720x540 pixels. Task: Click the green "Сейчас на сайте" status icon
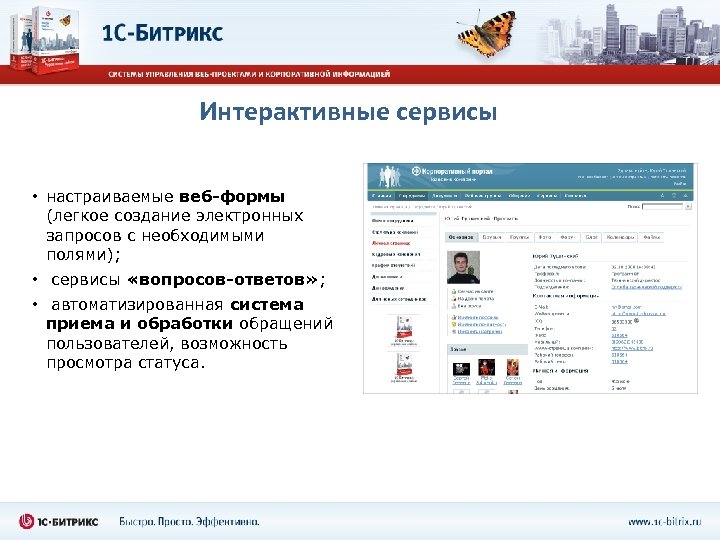point(454,292)
